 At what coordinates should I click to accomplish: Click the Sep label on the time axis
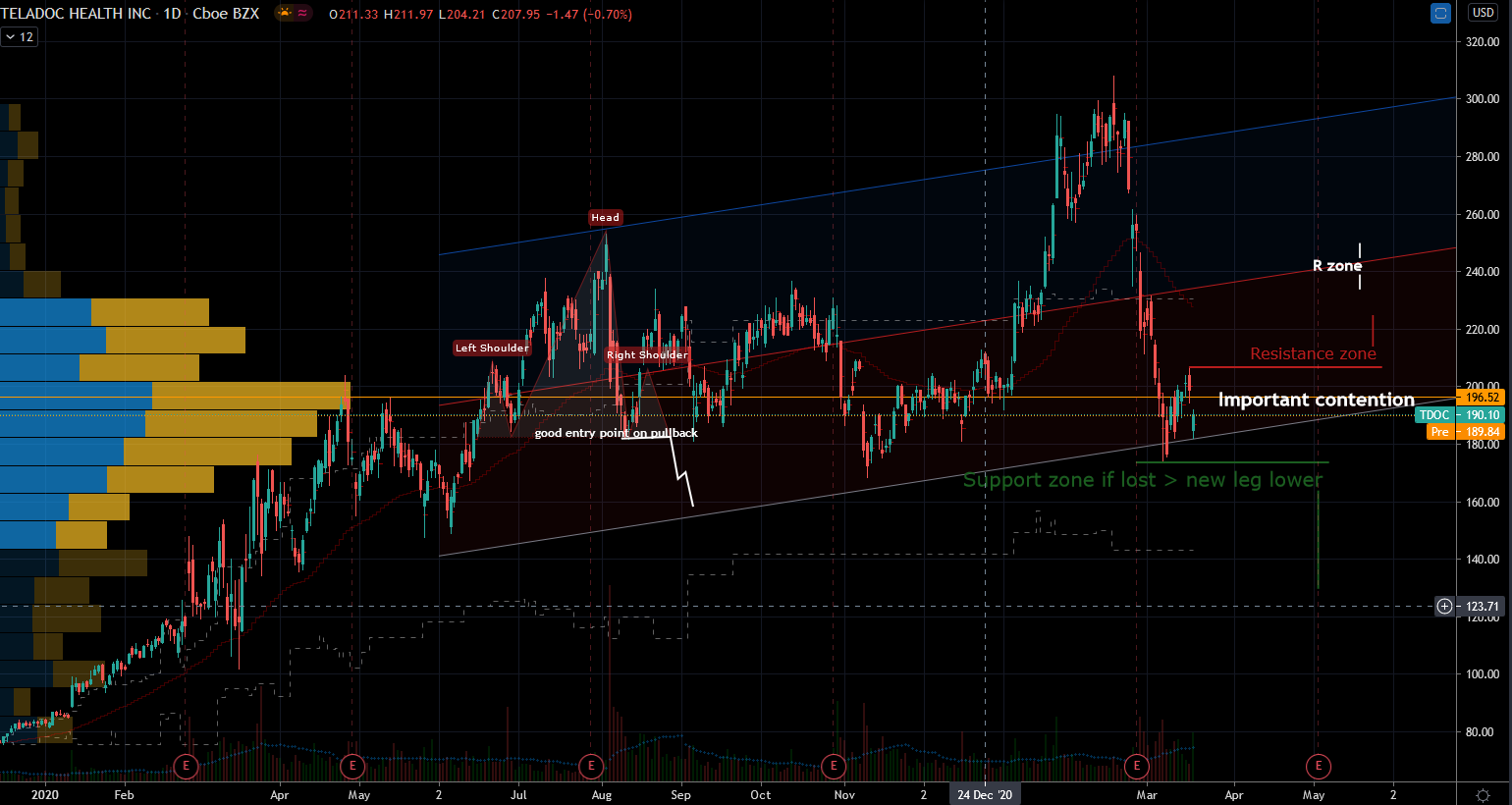[x=680, y=795]
